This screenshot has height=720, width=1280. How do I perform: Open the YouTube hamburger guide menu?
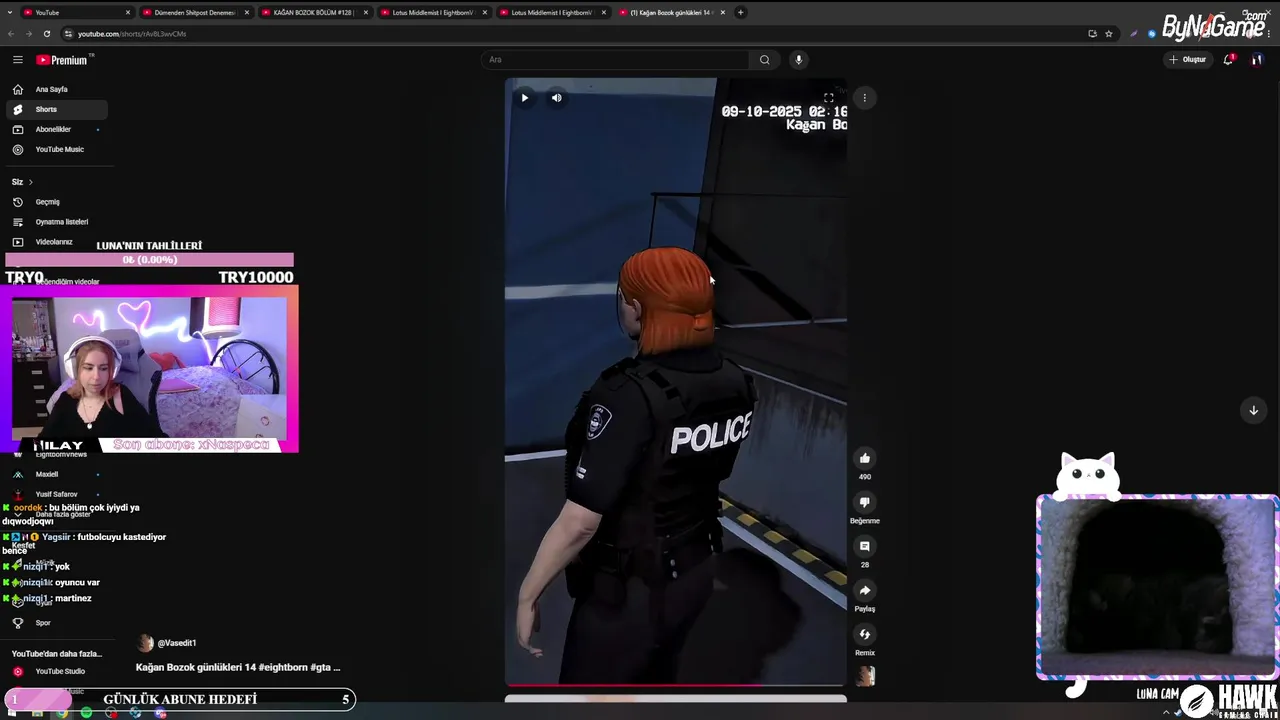17,60
